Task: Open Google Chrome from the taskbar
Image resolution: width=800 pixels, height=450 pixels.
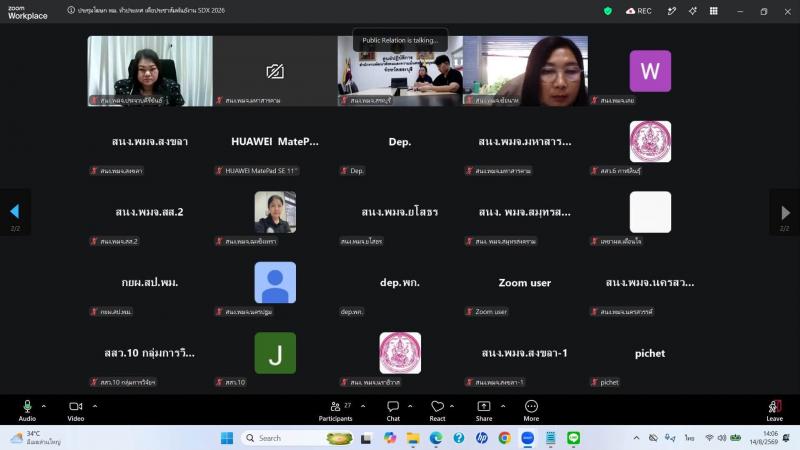Action: (x=505, y=438)
